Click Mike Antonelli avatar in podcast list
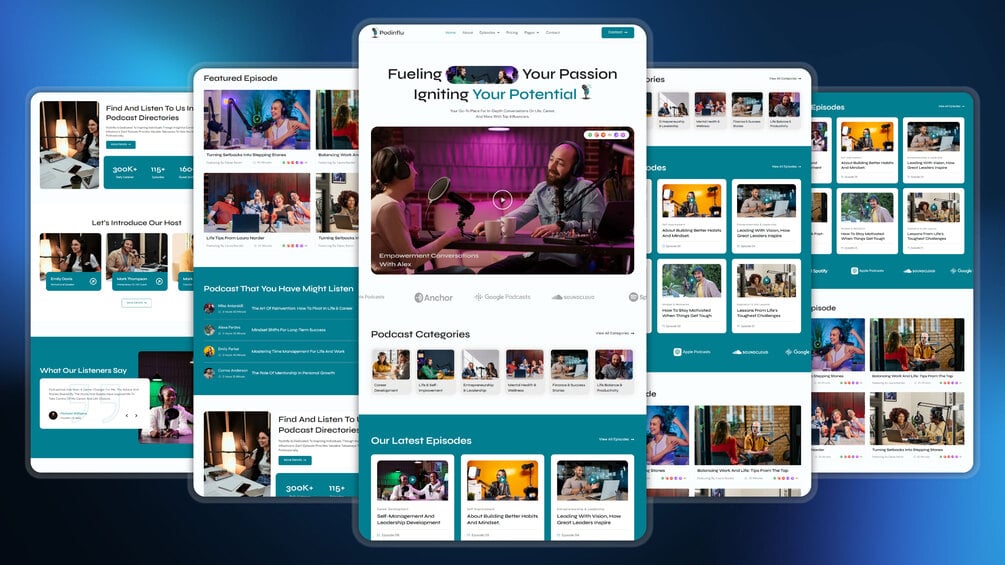 pyautogui.click(x=209, y=308)
